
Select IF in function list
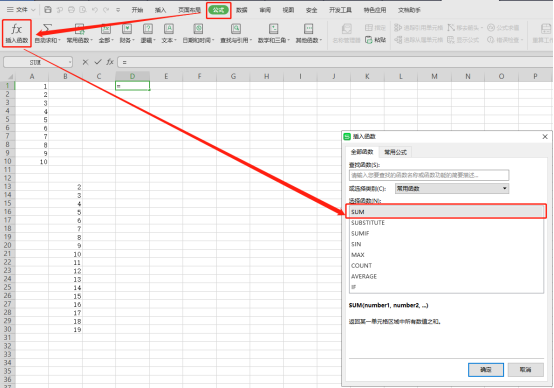click(x=446, y=287)
